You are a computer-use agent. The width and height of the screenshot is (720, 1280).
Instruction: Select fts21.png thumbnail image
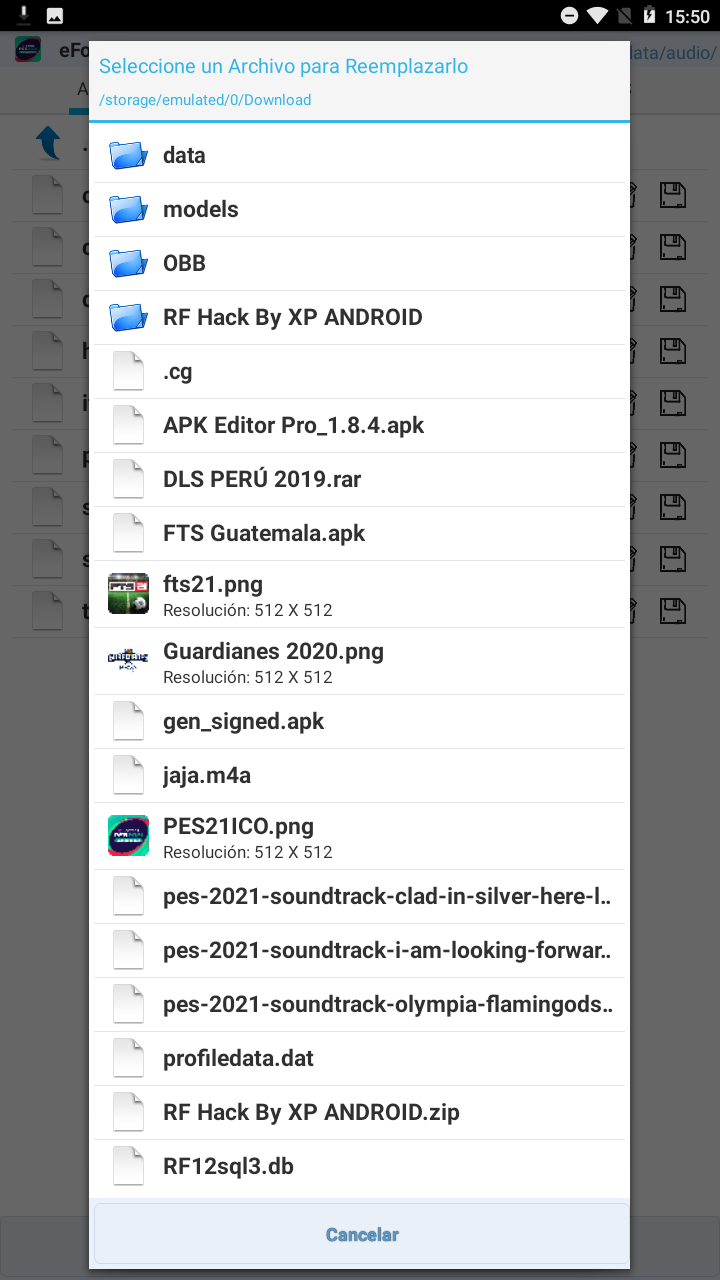(128, 593)
